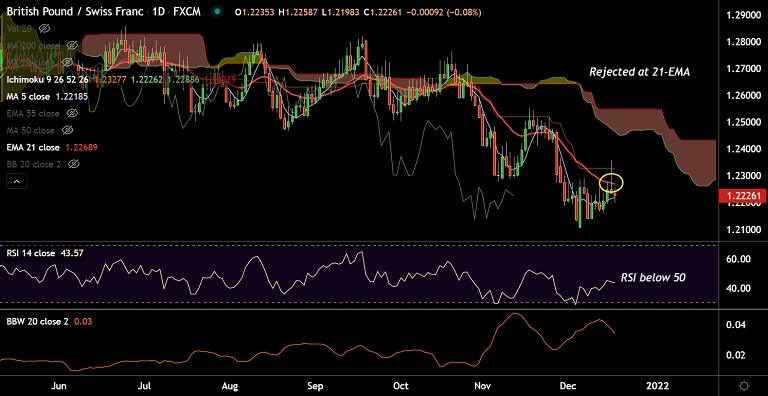
Task: Click the 40.00 level on the RSI scale
Action: point(739,289)
